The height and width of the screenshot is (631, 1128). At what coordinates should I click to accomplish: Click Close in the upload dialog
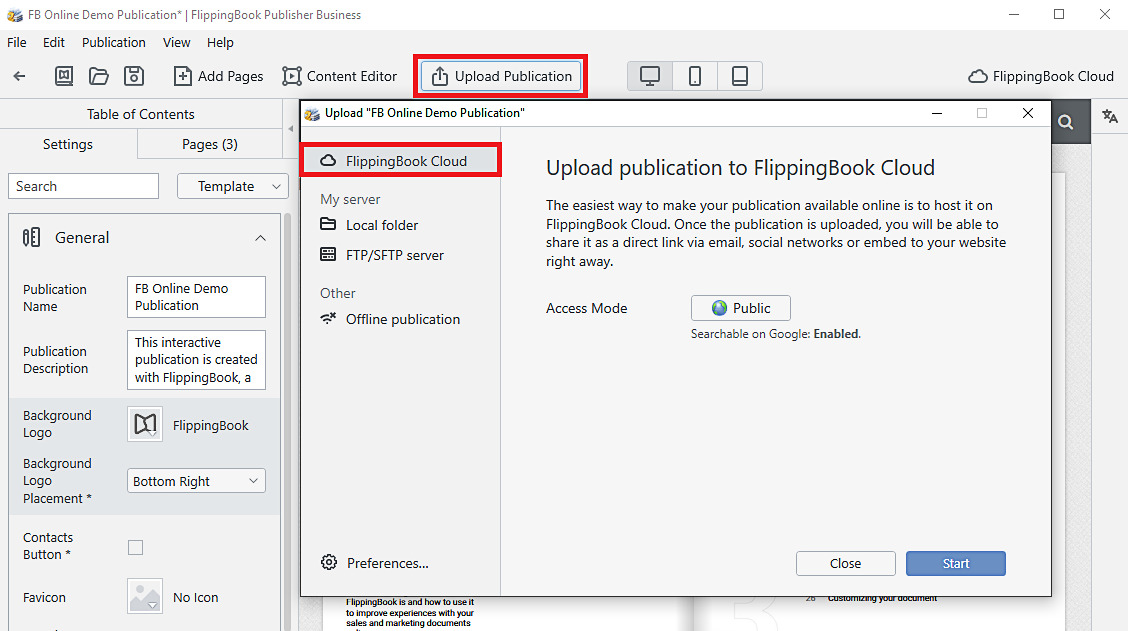(845, 563)
